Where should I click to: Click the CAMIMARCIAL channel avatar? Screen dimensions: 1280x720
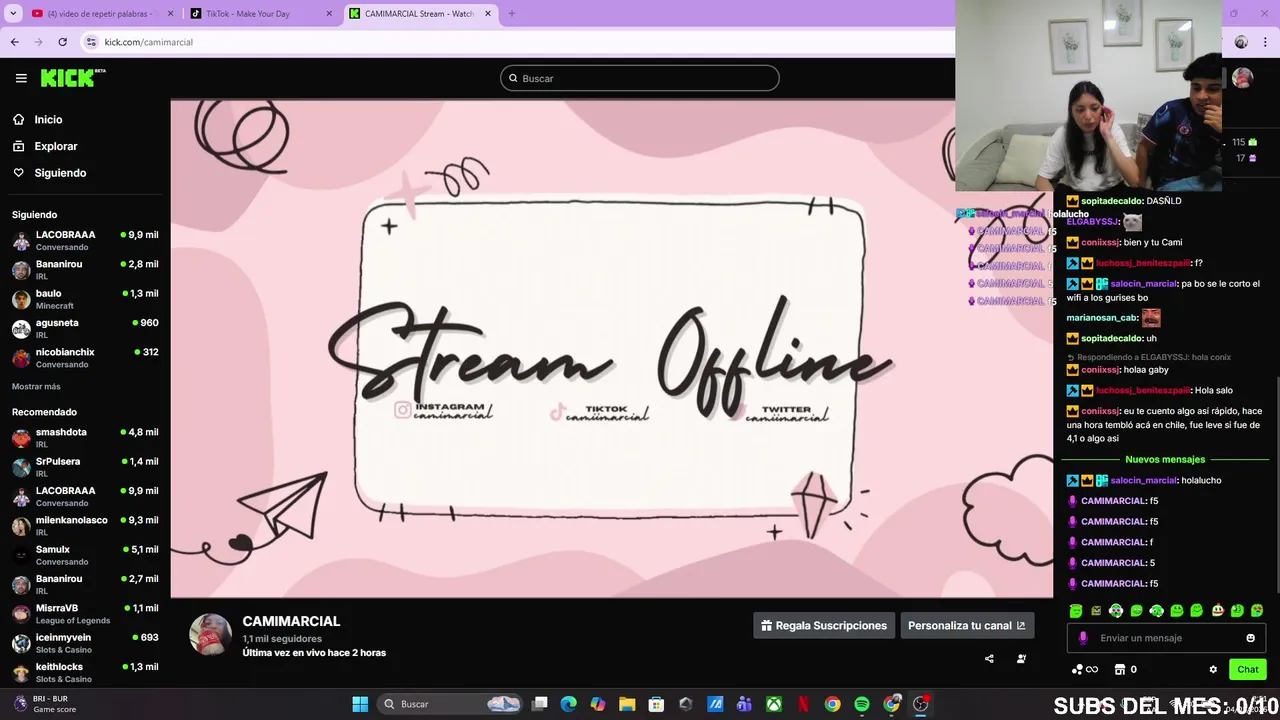click(210, 635)
